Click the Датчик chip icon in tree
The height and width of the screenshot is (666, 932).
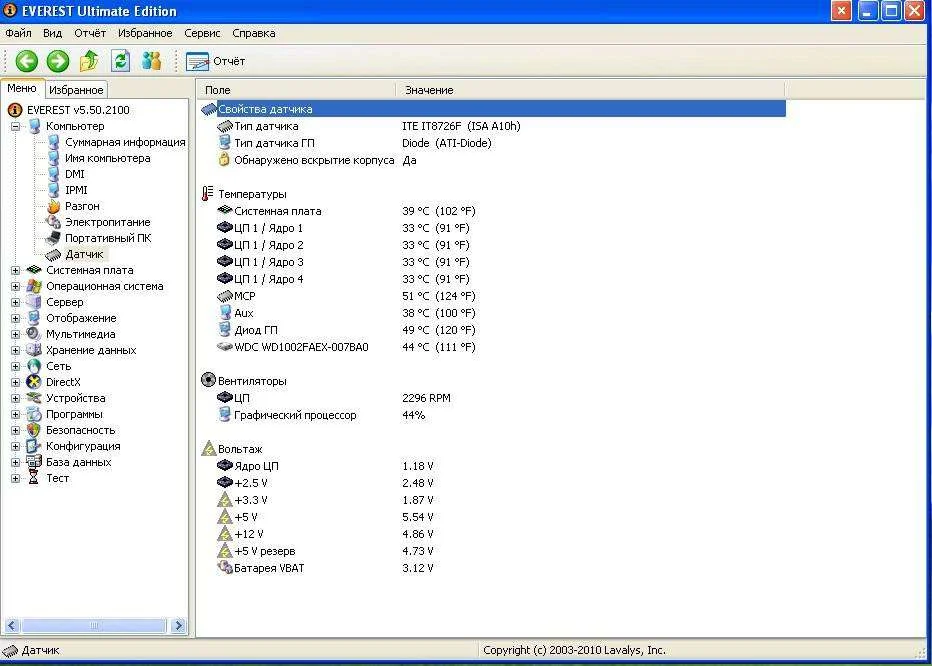(53, 255)
